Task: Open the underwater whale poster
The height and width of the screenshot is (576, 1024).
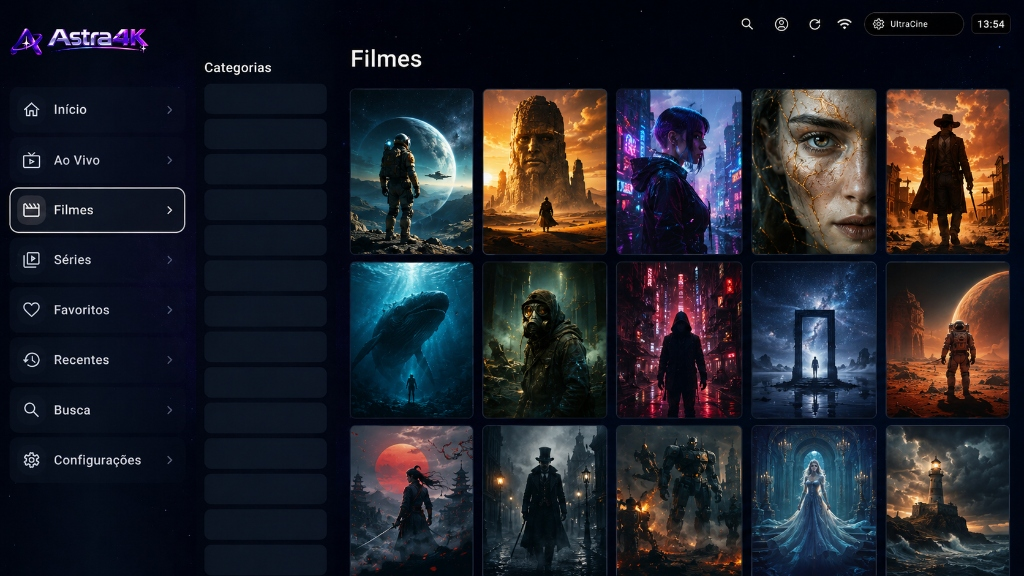Action: (411, 340)
